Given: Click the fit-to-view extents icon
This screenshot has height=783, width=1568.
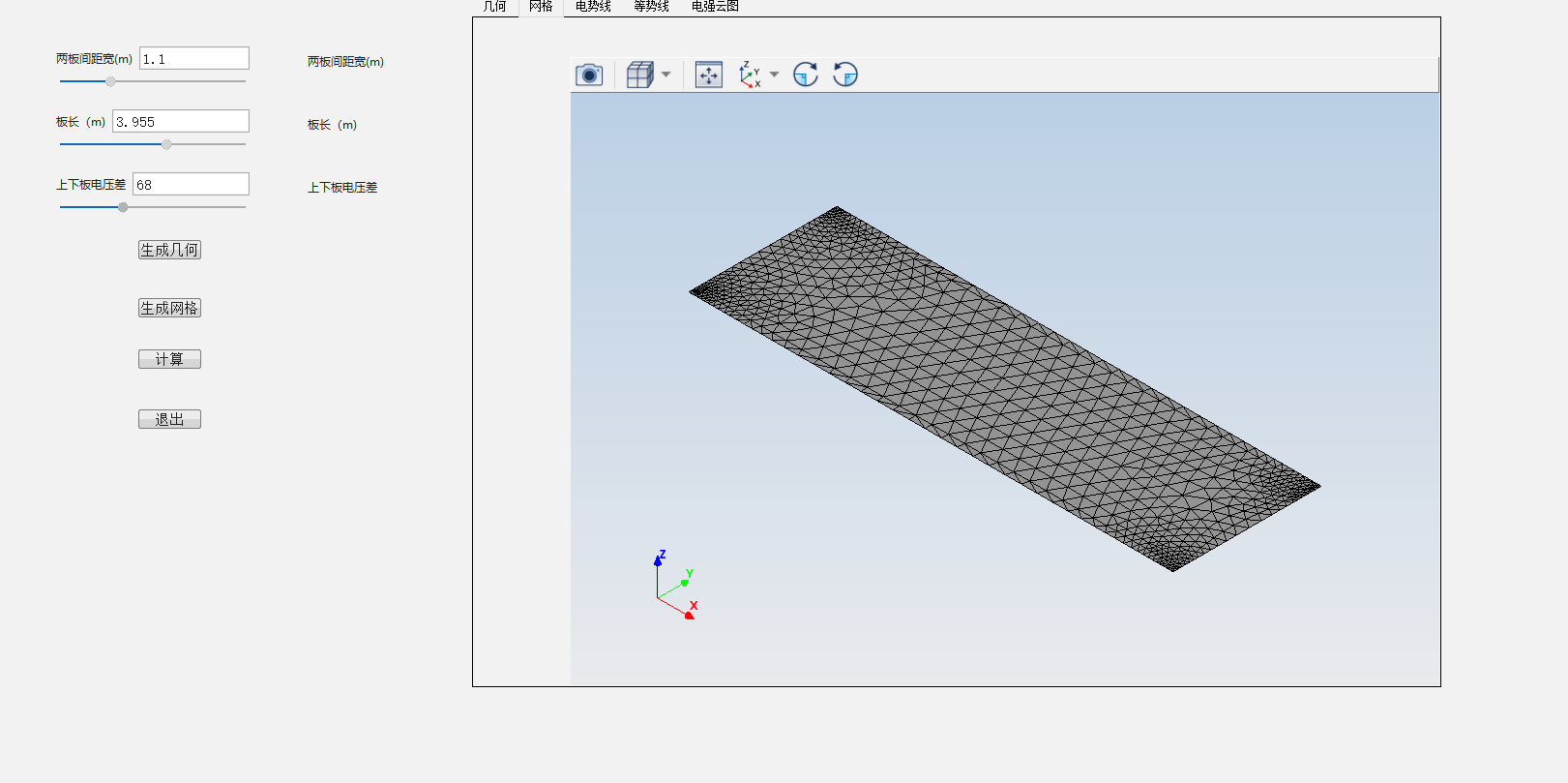Looking at the screenshot, I should click(x=709, y=75).
